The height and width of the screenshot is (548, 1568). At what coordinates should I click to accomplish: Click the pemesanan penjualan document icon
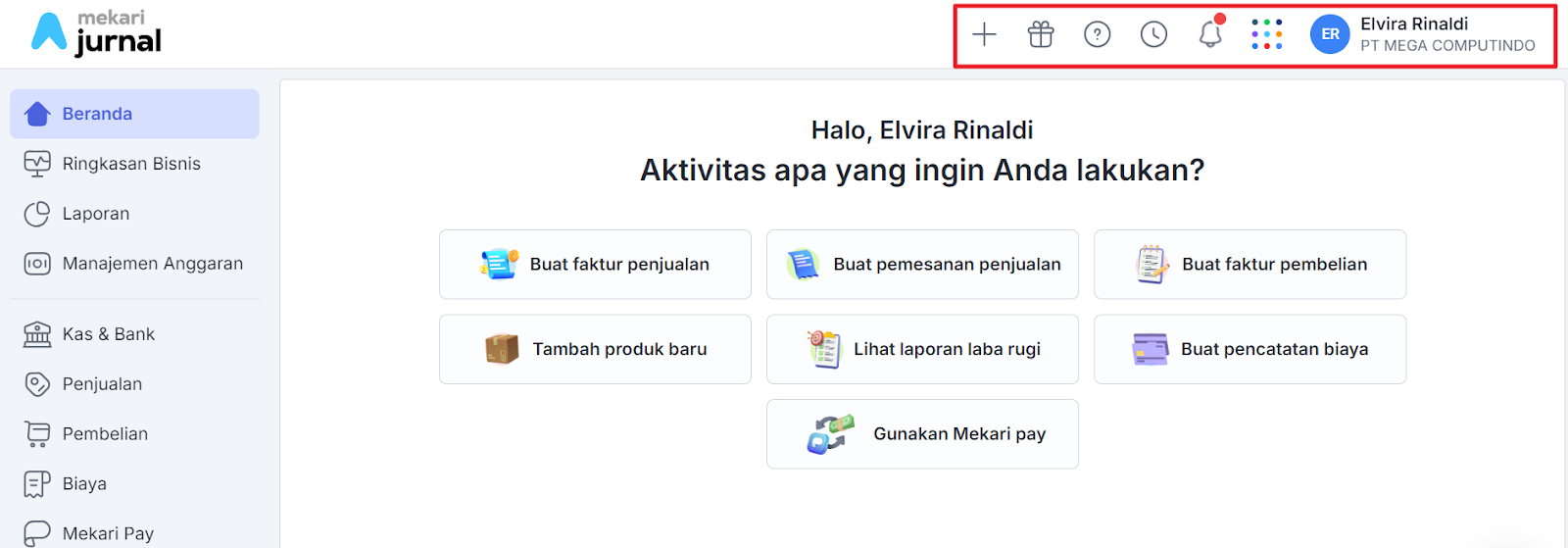(804, 265)
